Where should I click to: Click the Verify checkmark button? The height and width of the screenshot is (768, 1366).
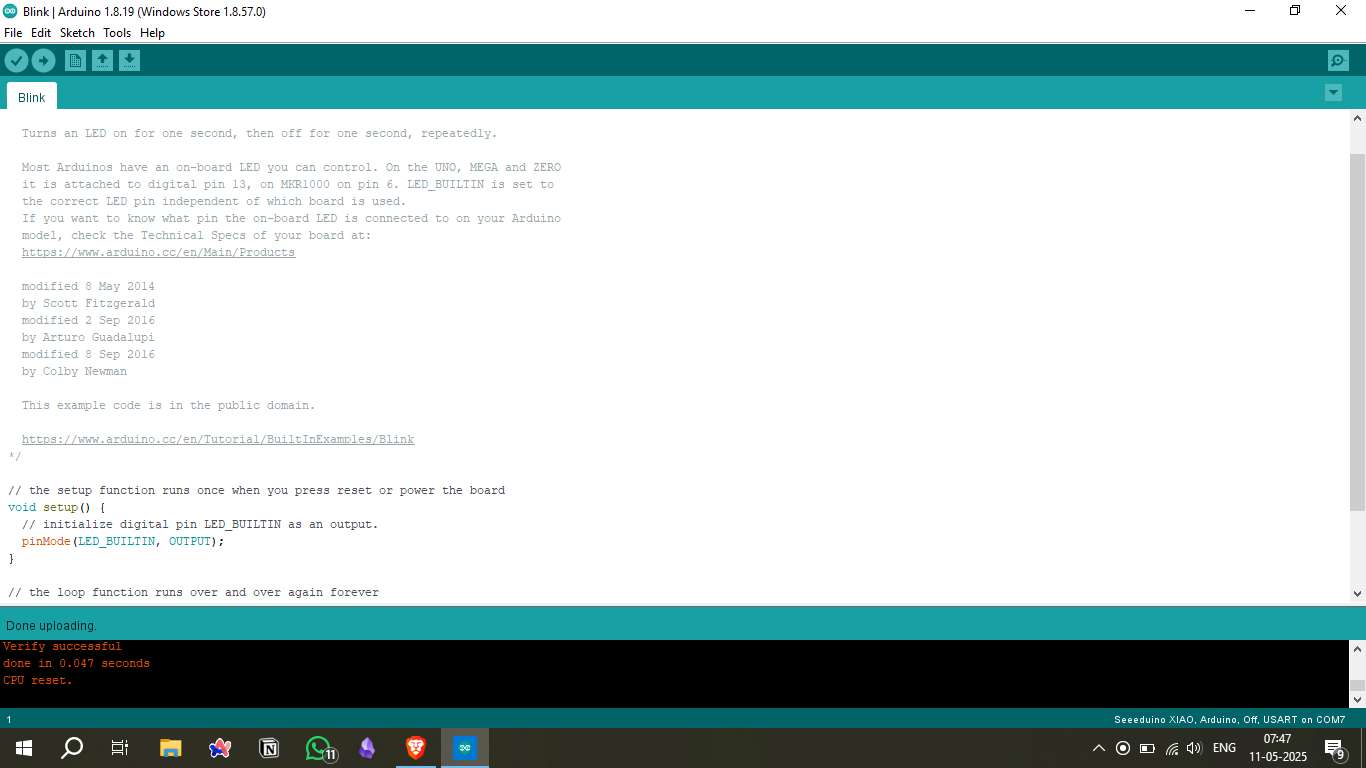click(x=16, y=61)
